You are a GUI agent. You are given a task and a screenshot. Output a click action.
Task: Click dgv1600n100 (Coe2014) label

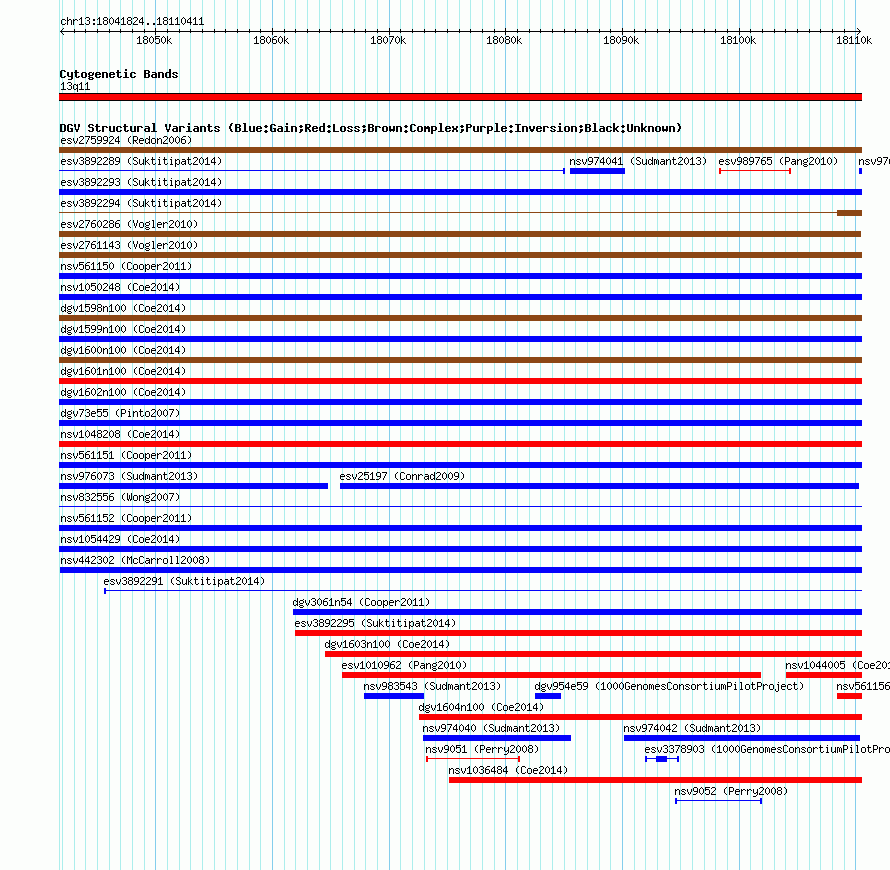(123, 350)
